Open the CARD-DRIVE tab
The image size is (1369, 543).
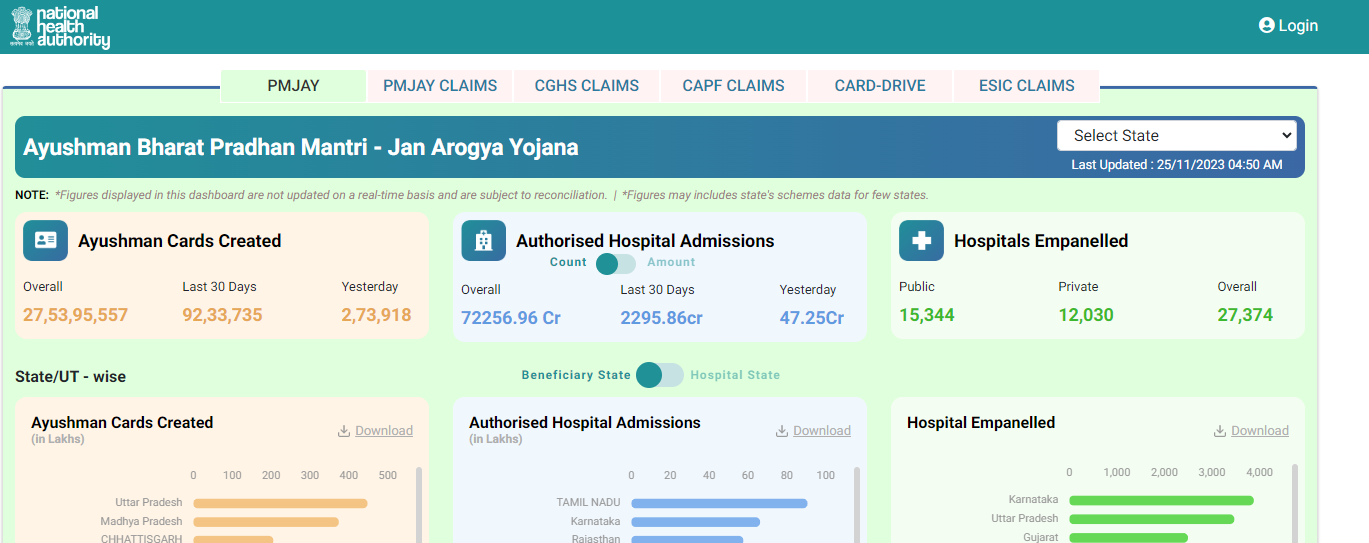(x=880, y=86)
